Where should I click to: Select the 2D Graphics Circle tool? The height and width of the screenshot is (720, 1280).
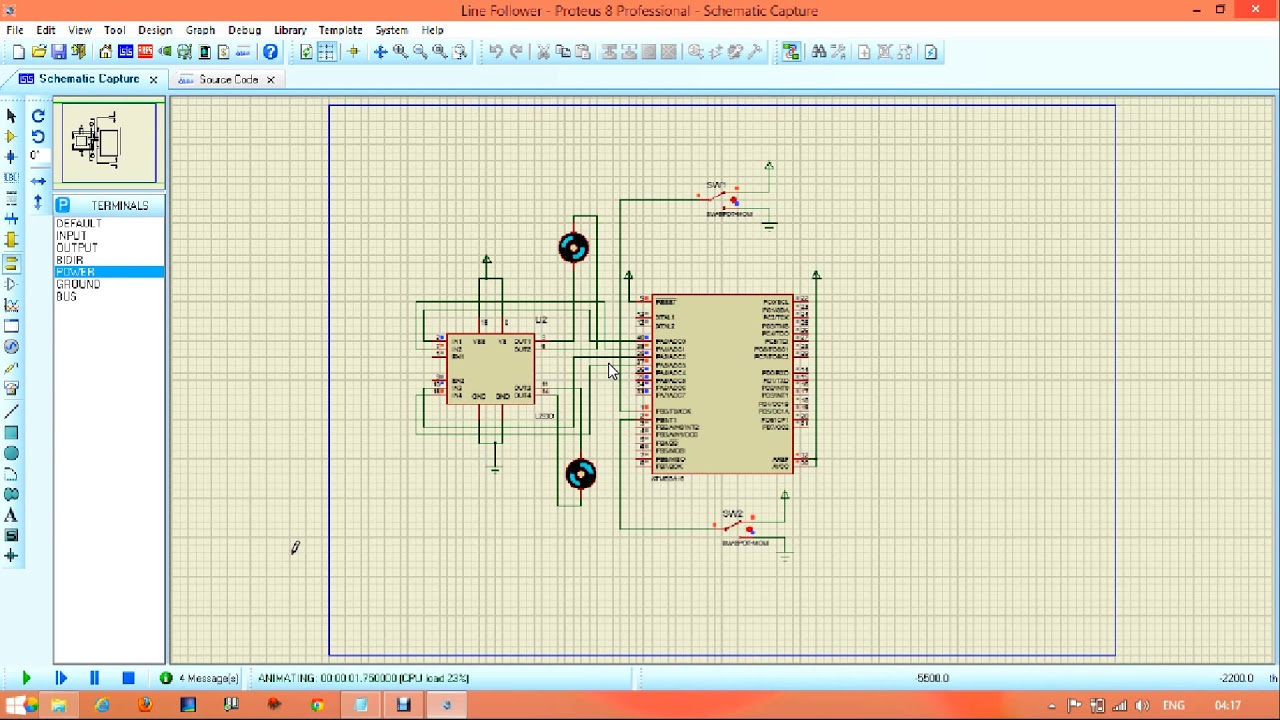[x=11, y=453]
